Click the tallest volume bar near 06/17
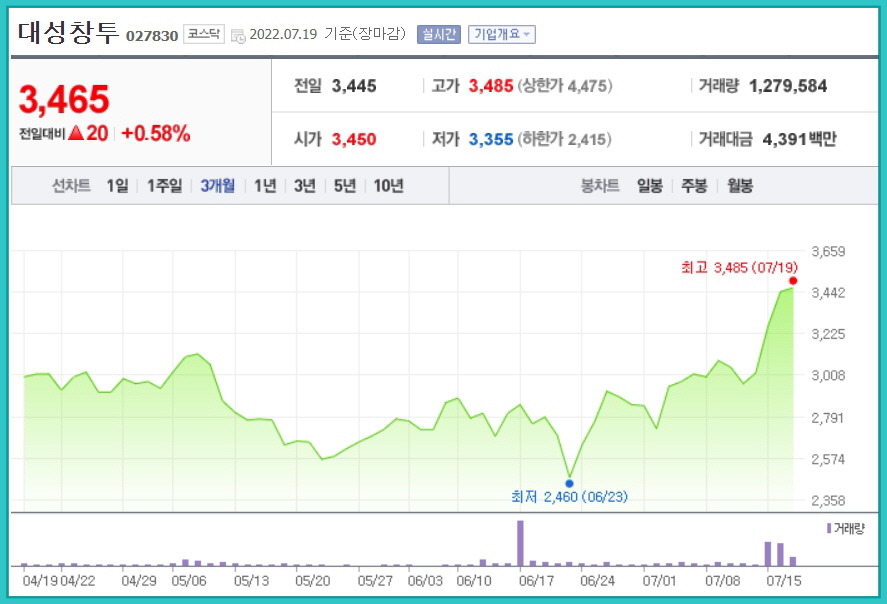Screen dimensions: 887x604 point(520,543)
